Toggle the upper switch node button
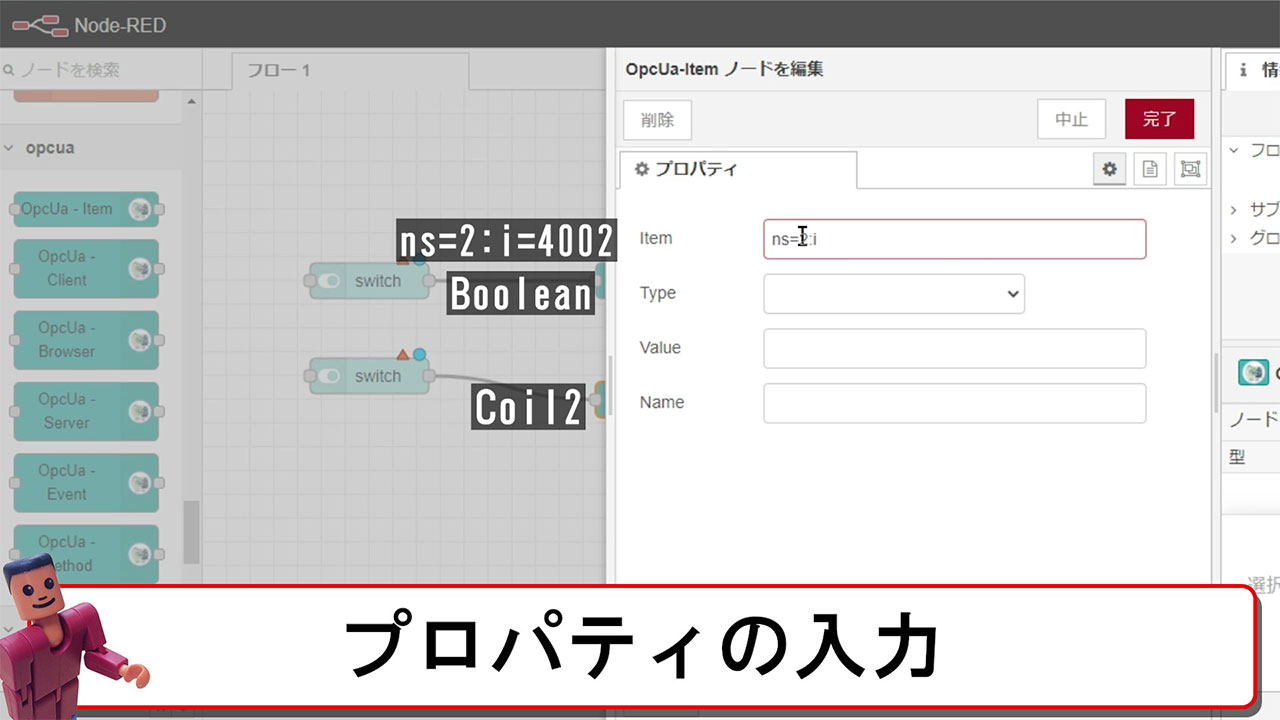Image resolution: width=1280 pixels, height=720 pixels. (330, 282)
